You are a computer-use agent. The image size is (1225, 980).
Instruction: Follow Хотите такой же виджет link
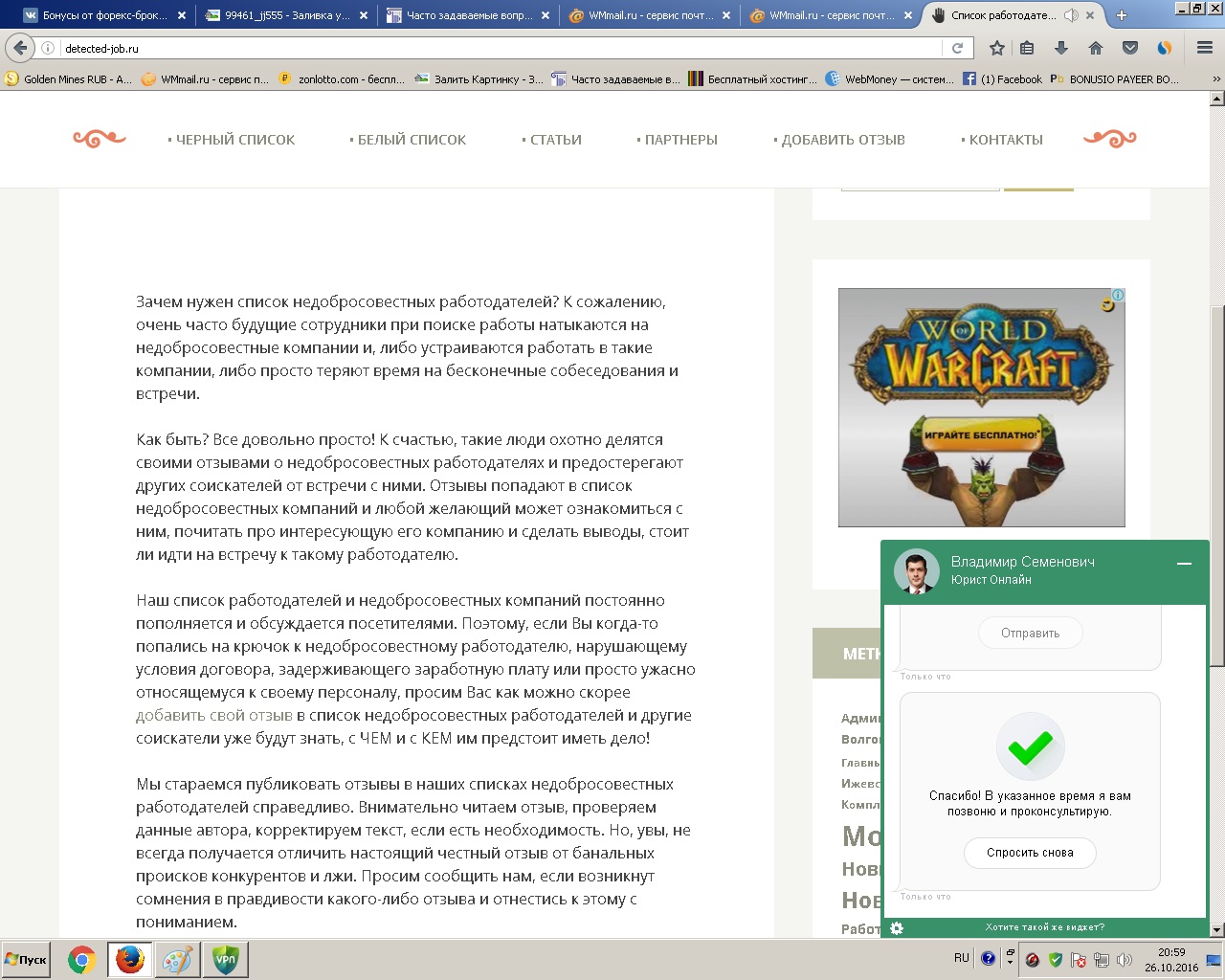click(1045, 927)
